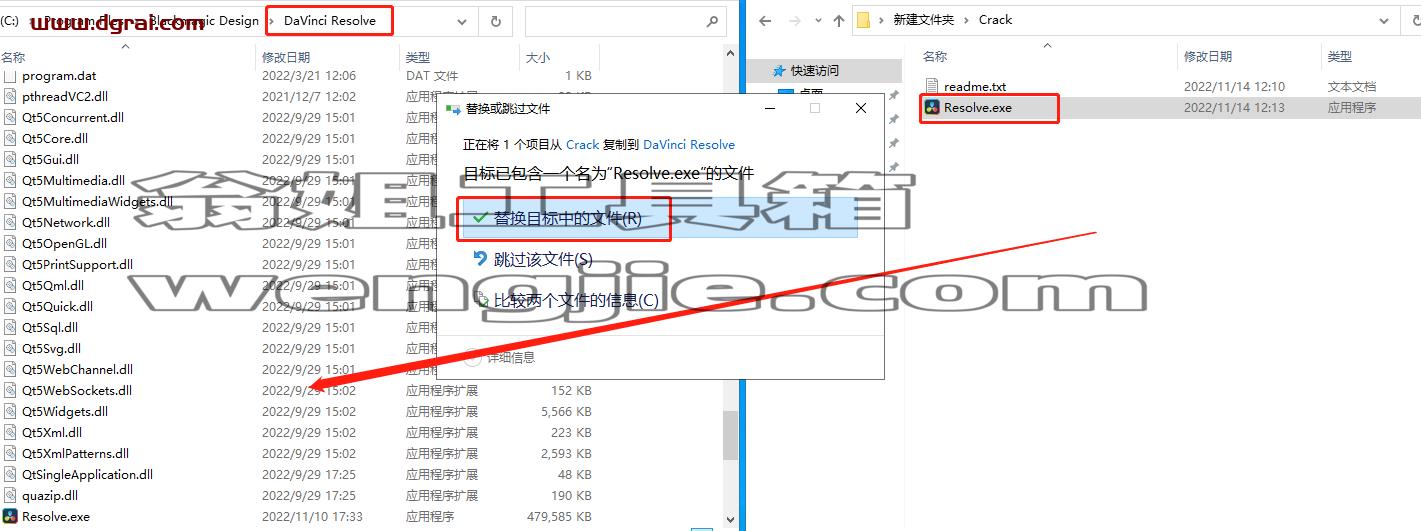Click the Qt5Qml.dll file icon

point(10,286)
